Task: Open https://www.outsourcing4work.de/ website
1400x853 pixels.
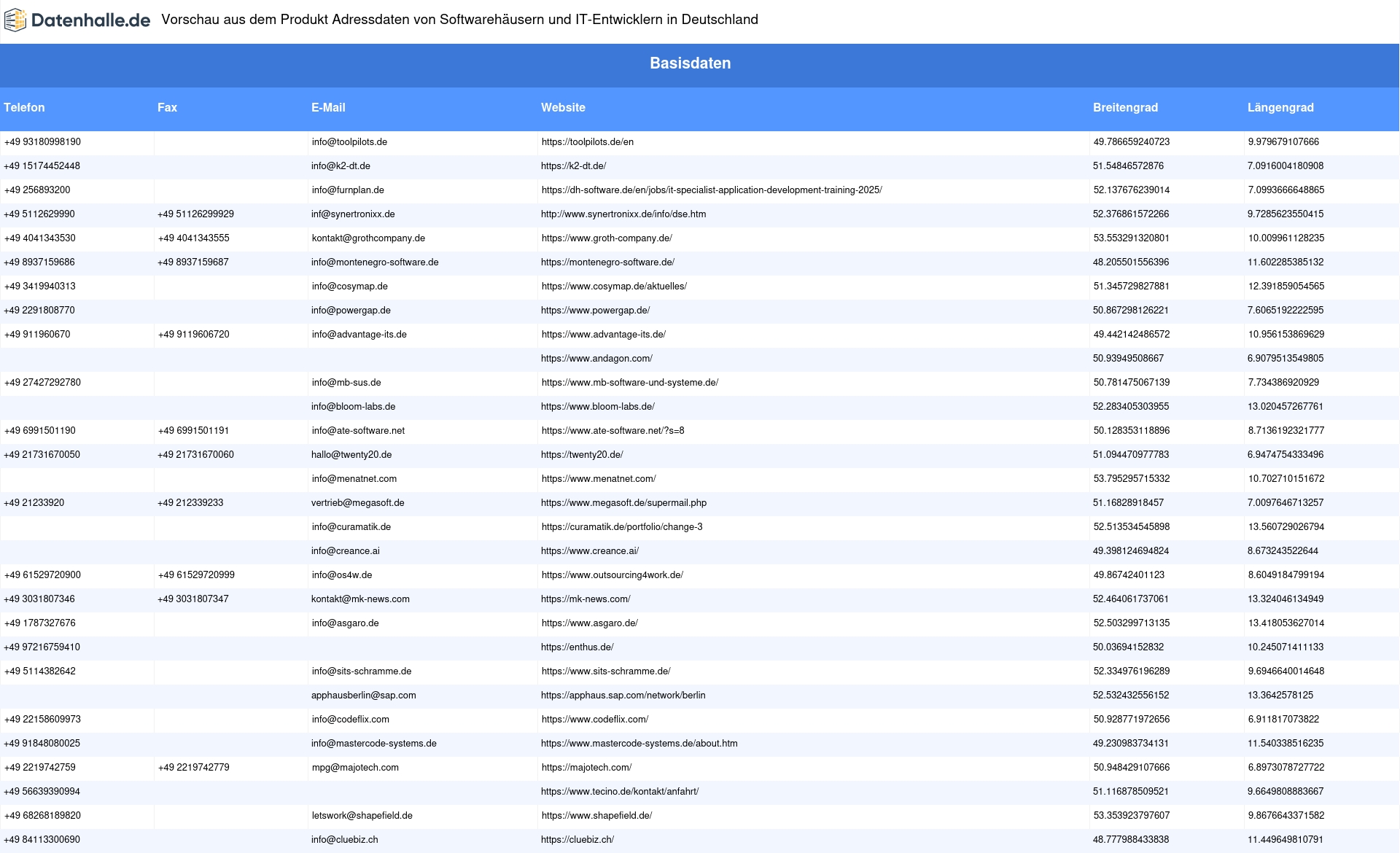Action: click(x=612, y=575)
